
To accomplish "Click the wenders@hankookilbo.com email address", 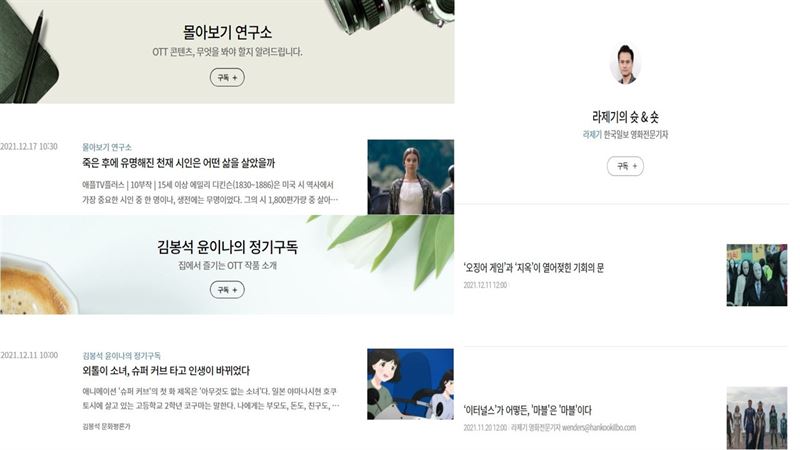I will point(599,428).
